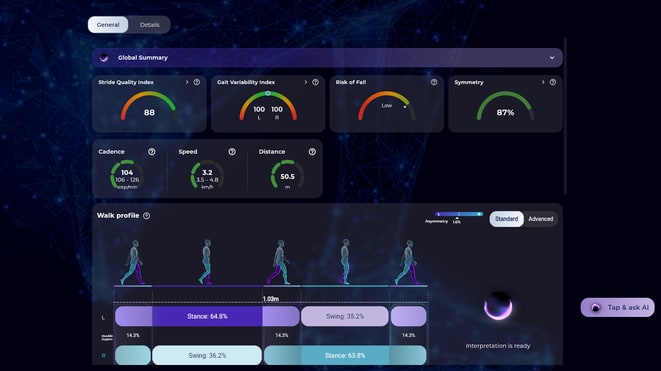This screenshot has height=371, width=661.
Task: Show help for Stride Quality Index
Action: point(197,82)
